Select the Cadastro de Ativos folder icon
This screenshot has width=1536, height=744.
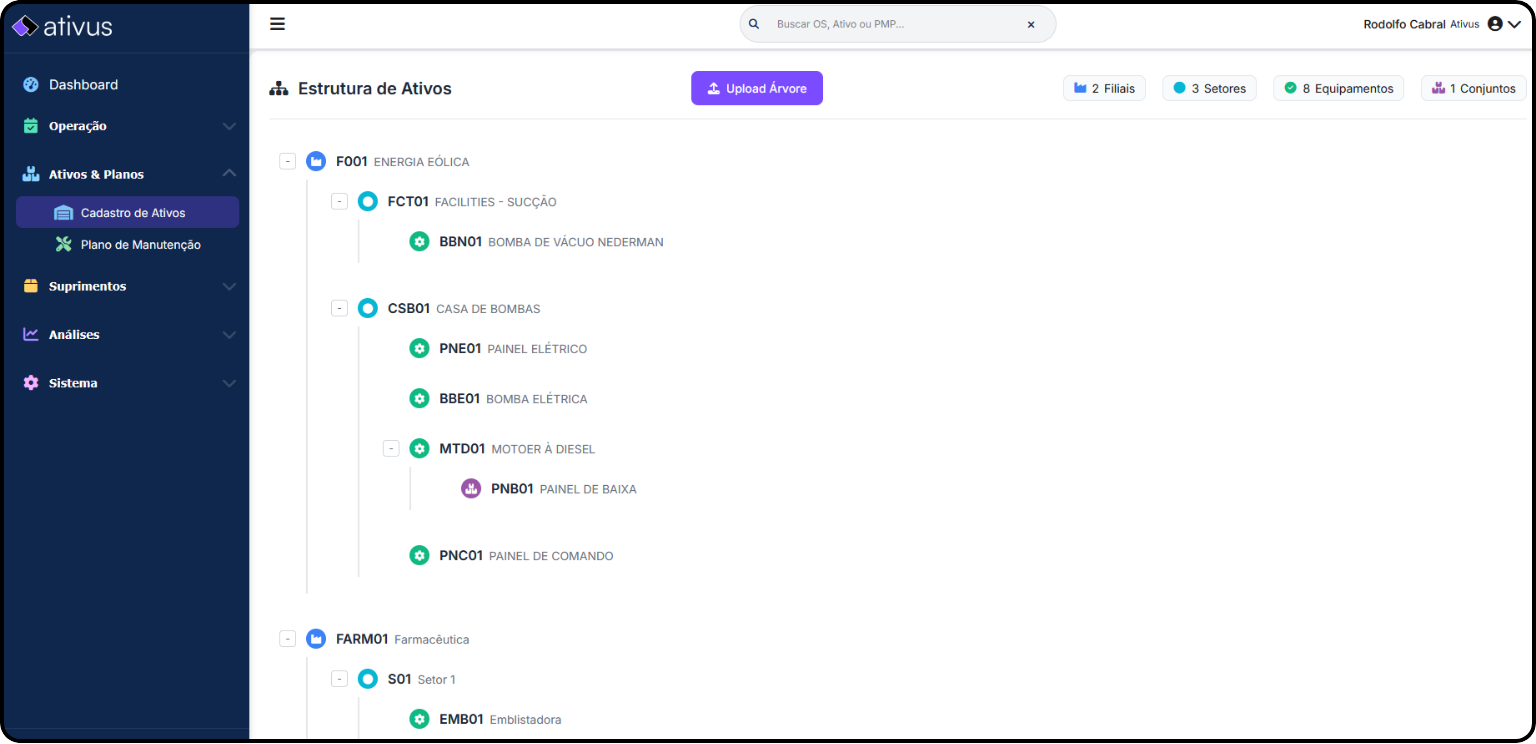(63, 212)
